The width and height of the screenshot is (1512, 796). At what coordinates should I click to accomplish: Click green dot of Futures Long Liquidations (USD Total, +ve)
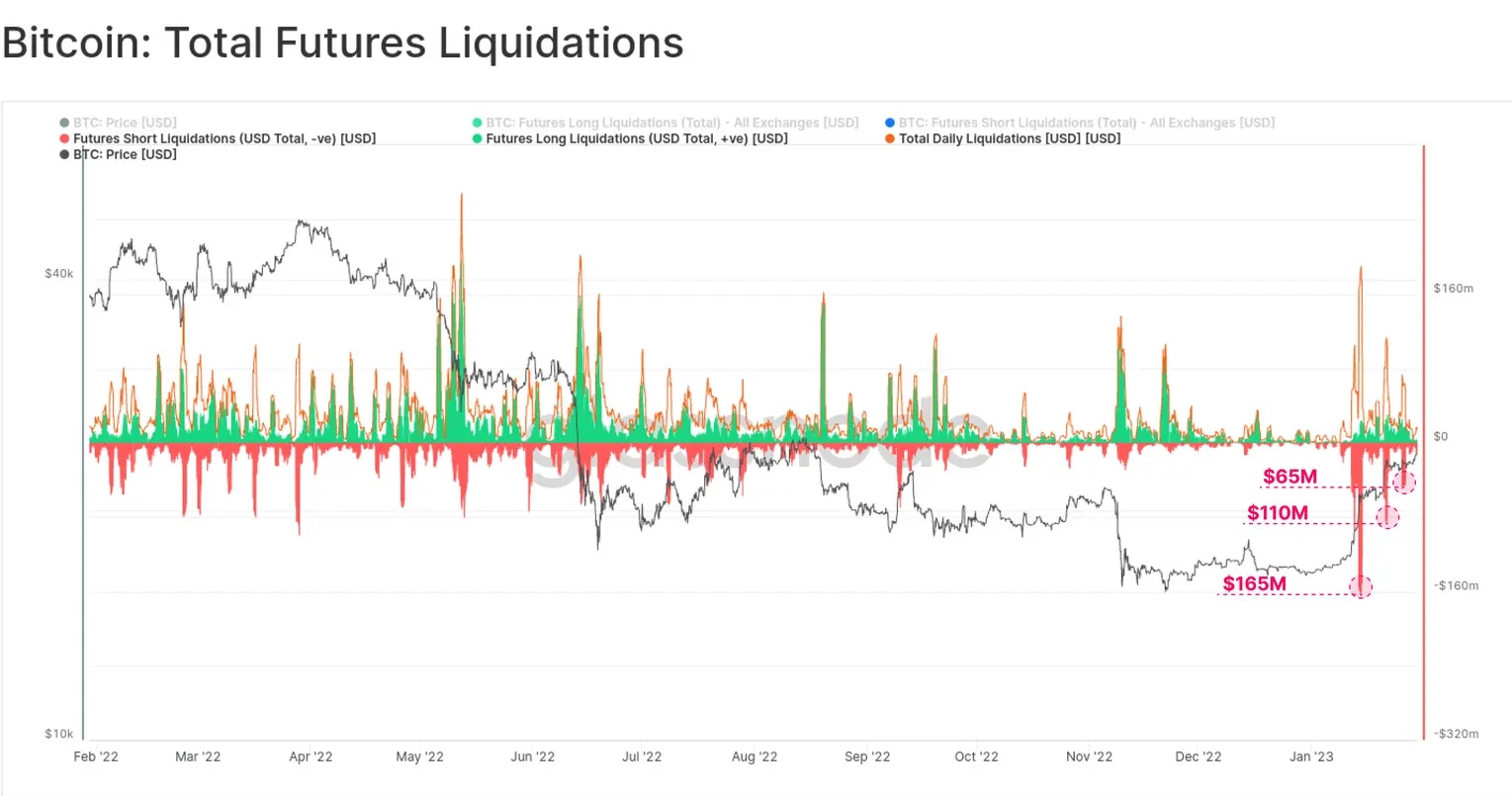478,139
